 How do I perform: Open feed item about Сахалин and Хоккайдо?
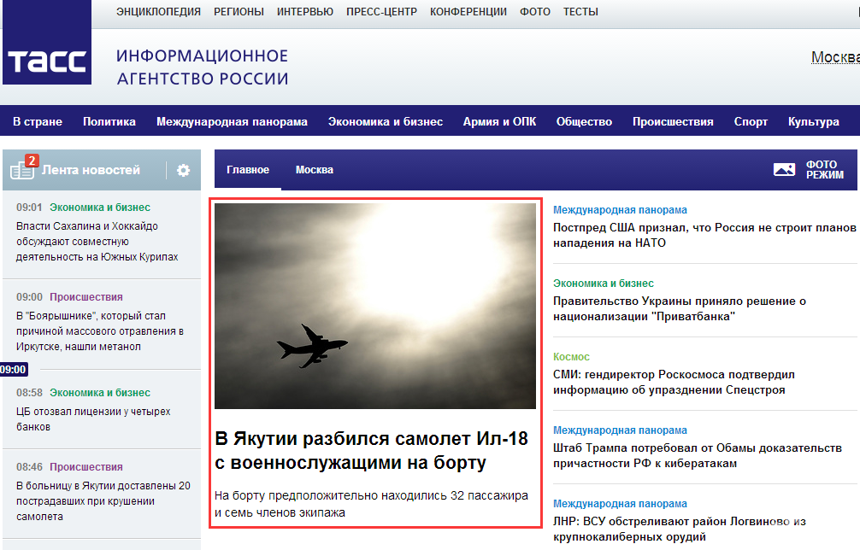(x=97, y=242)
